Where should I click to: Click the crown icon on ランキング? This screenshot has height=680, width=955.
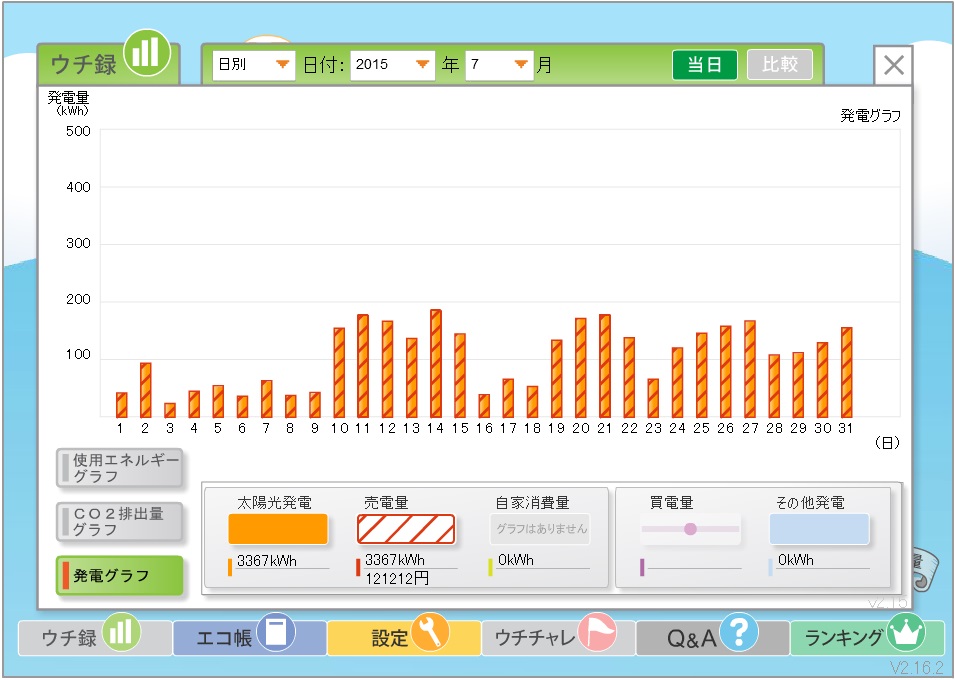point(905,632)
